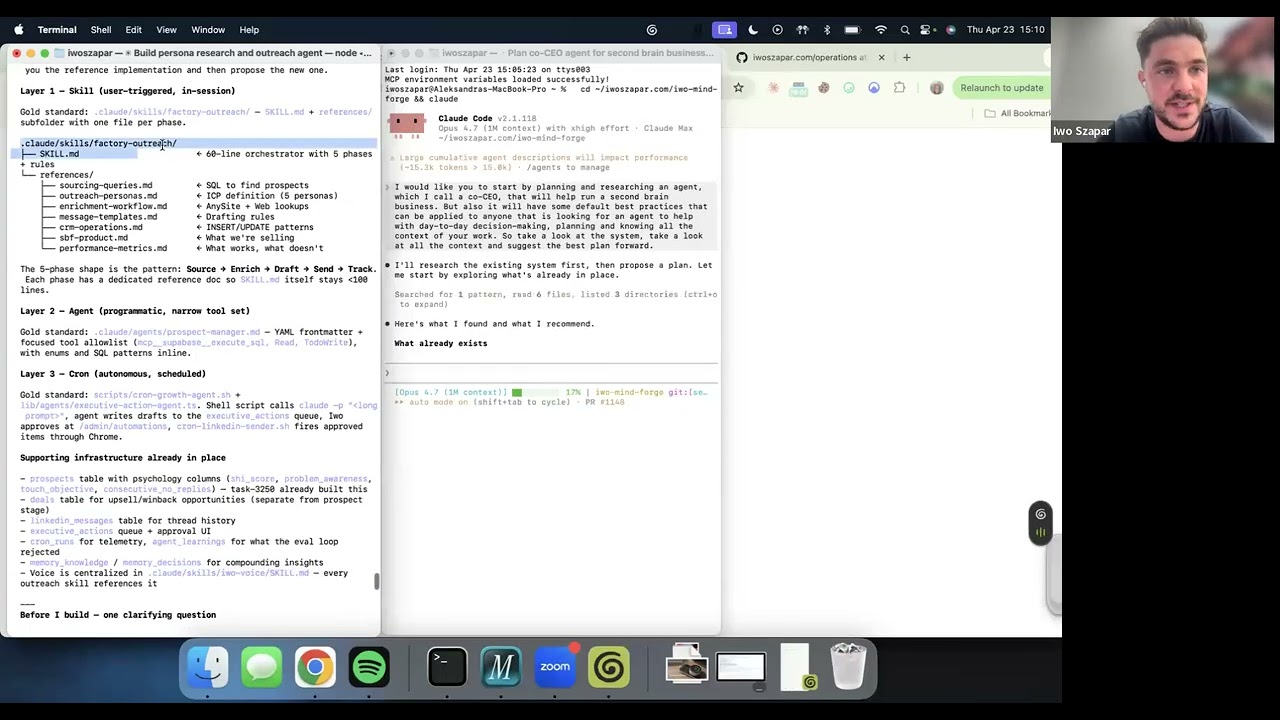The height and width of the screenshot is (720, 1280).
Task: Close the iwoszapar.com/operations browser tab
Action: [x=881, y=58]
